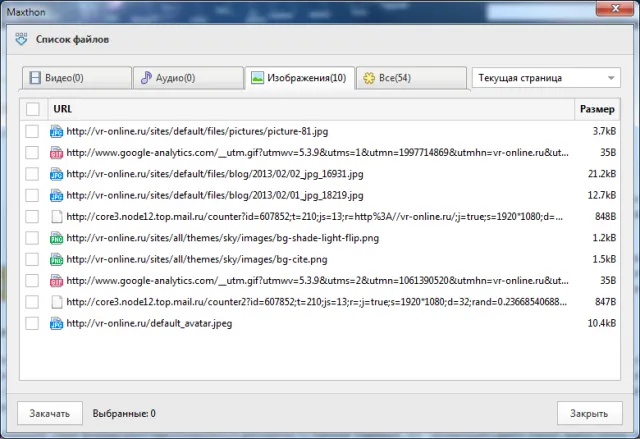Switch to the Видео(0) tab
Image resolution: width=640 pixels, height=439 pixels.
point(77,78)
